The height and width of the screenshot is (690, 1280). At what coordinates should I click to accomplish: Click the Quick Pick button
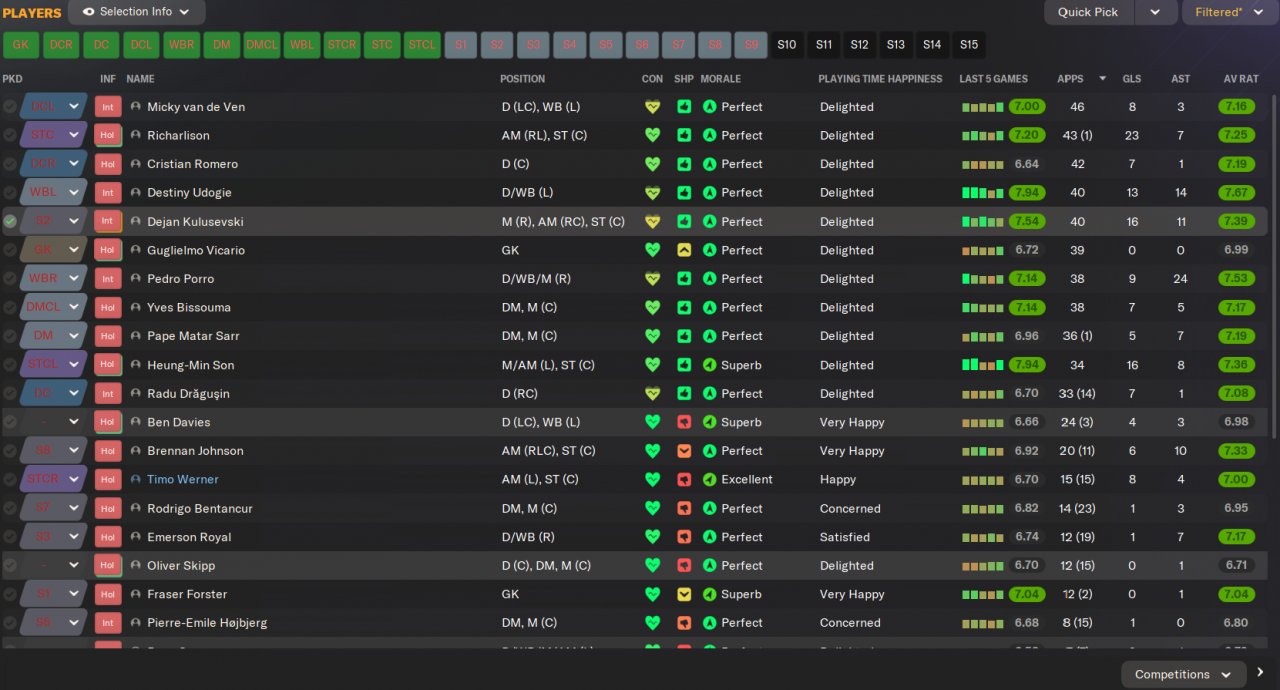(x=1088, y=12)
